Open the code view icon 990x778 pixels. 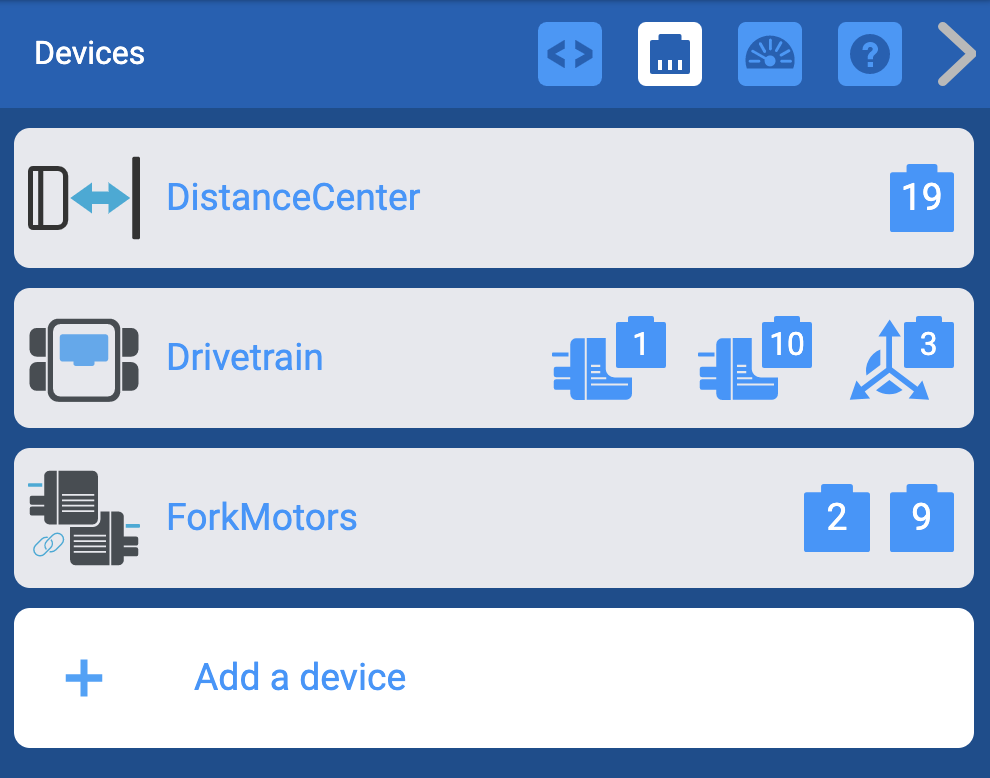(x=570, y=54)
